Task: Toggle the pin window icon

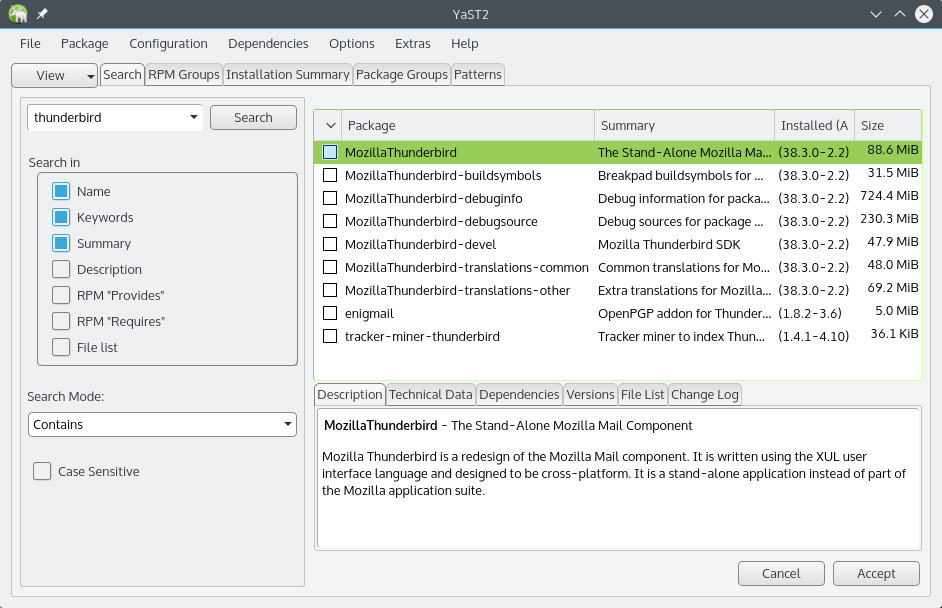Action: 42,14
